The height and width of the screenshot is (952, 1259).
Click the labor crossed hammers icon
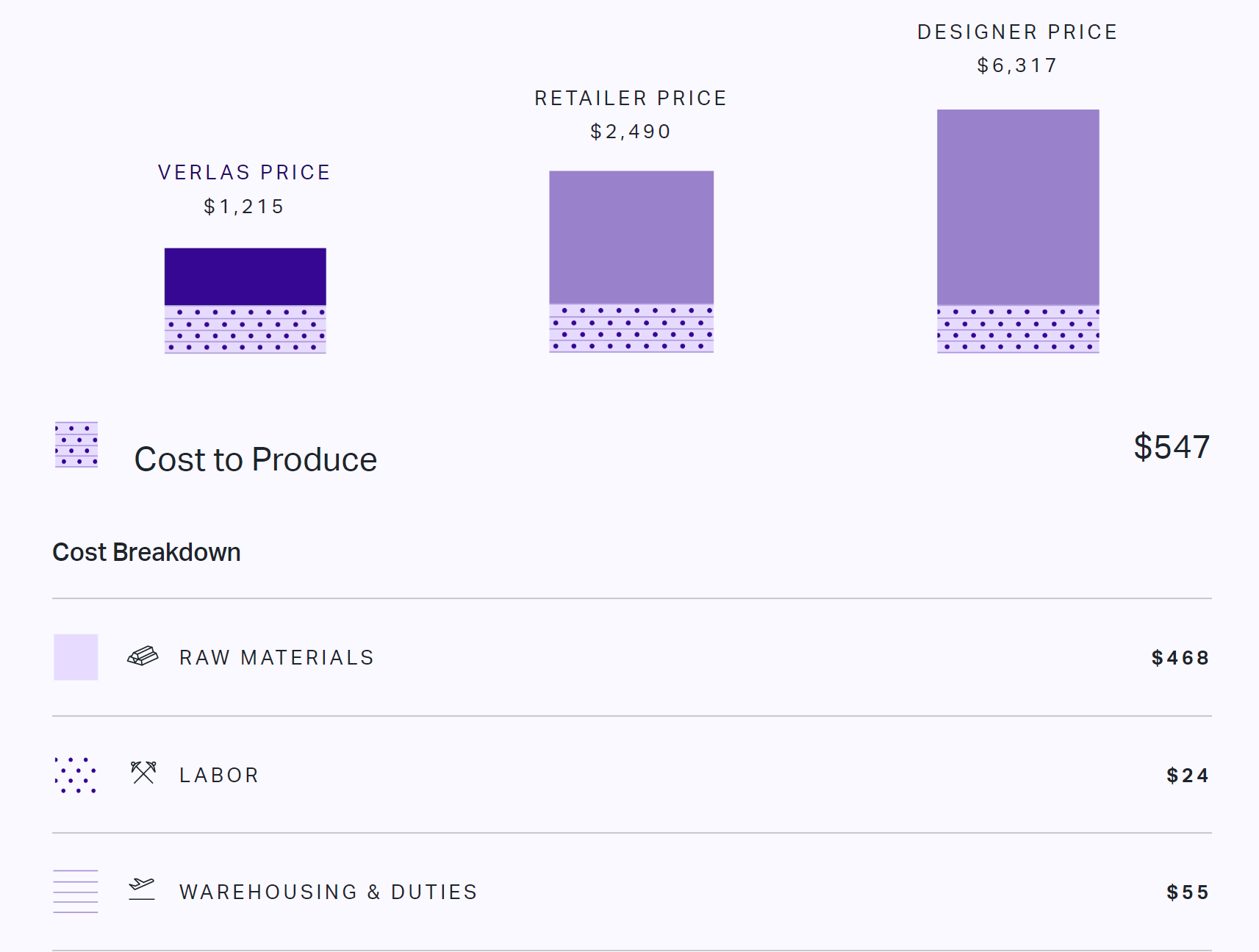coord(143,773)
